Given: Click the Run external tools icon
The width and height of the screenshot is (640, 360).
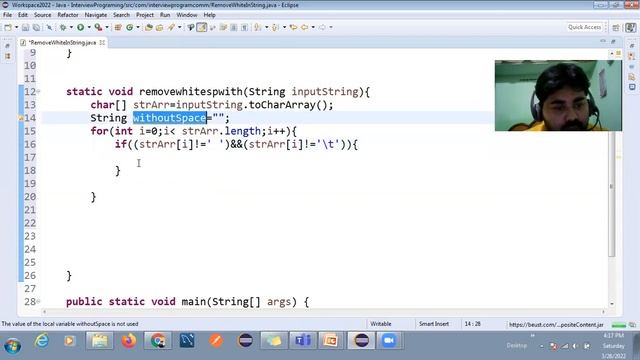Looking at the screenshot, I should [98, 27].
